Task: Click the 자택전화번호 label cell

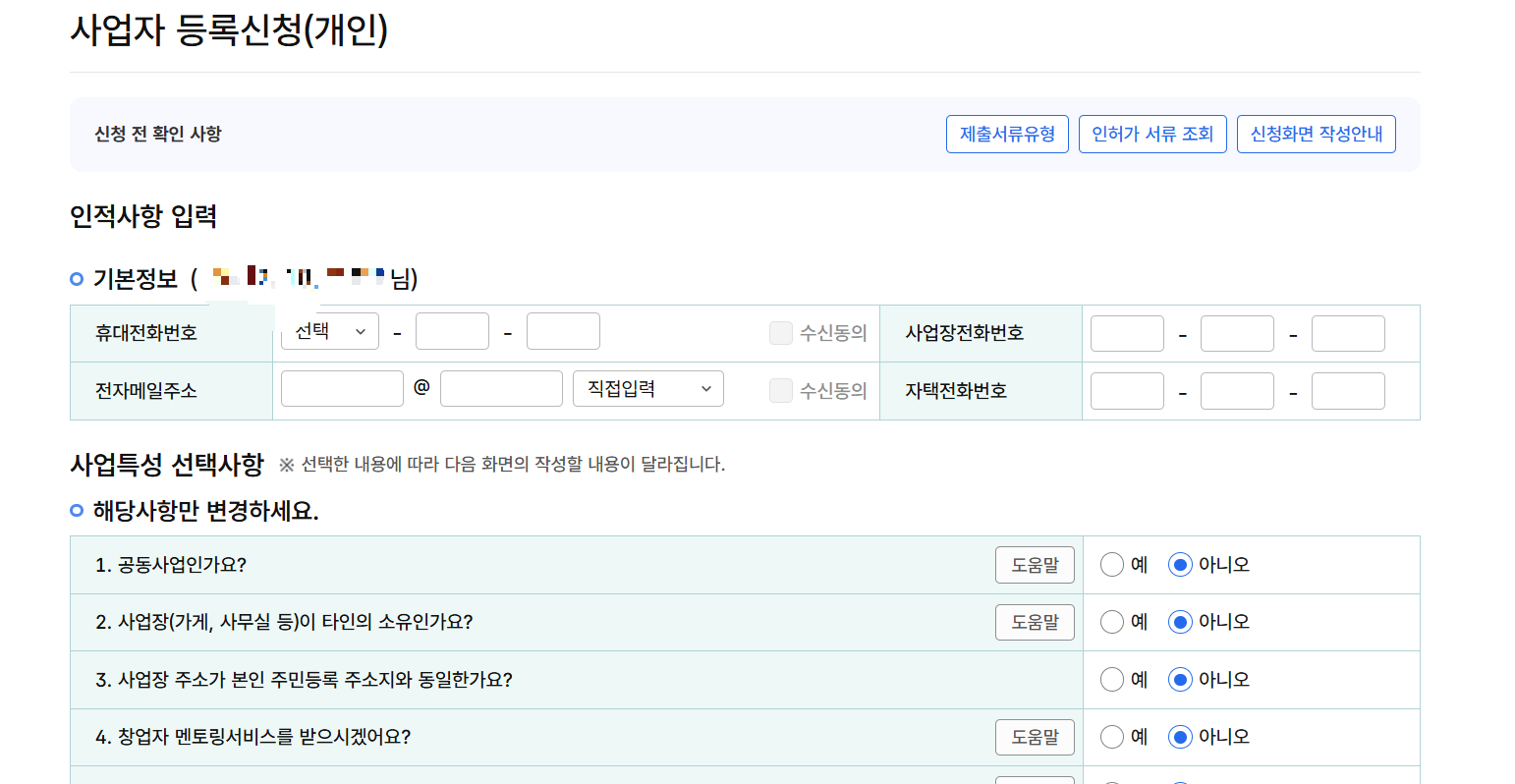Action: click(x=981, y=391)
